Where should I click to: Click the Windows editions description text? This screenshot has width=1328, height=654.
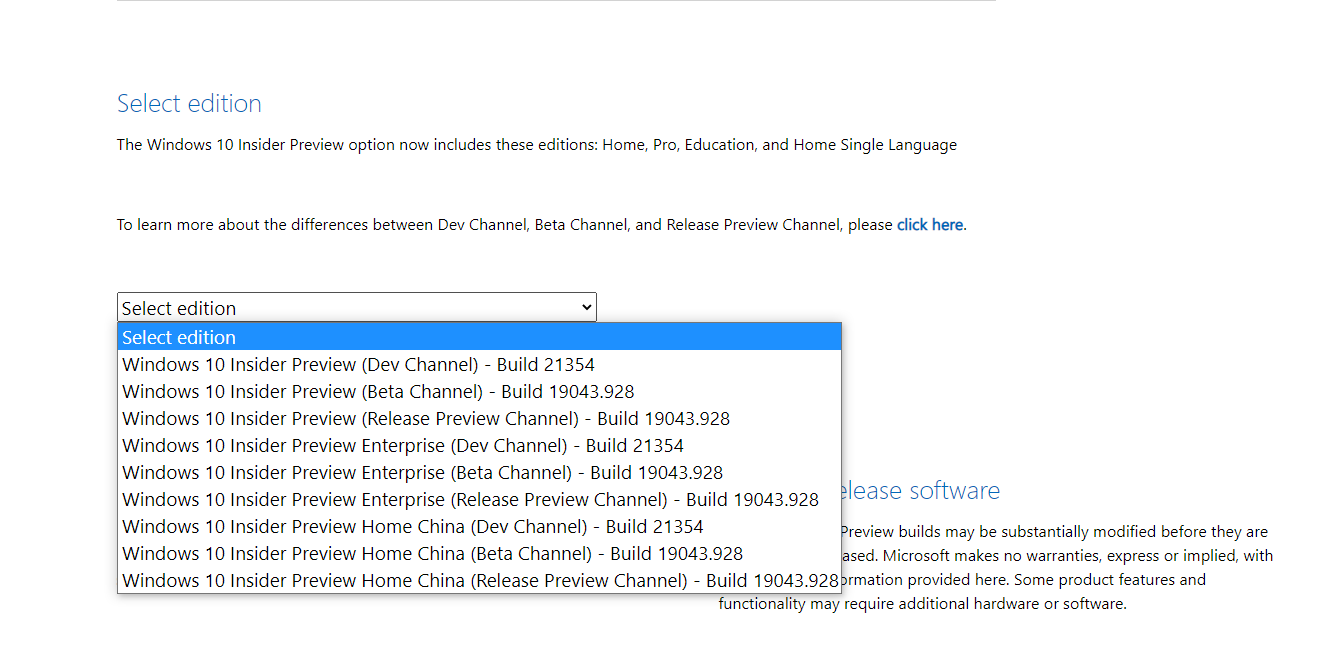[x=536, y=144]
